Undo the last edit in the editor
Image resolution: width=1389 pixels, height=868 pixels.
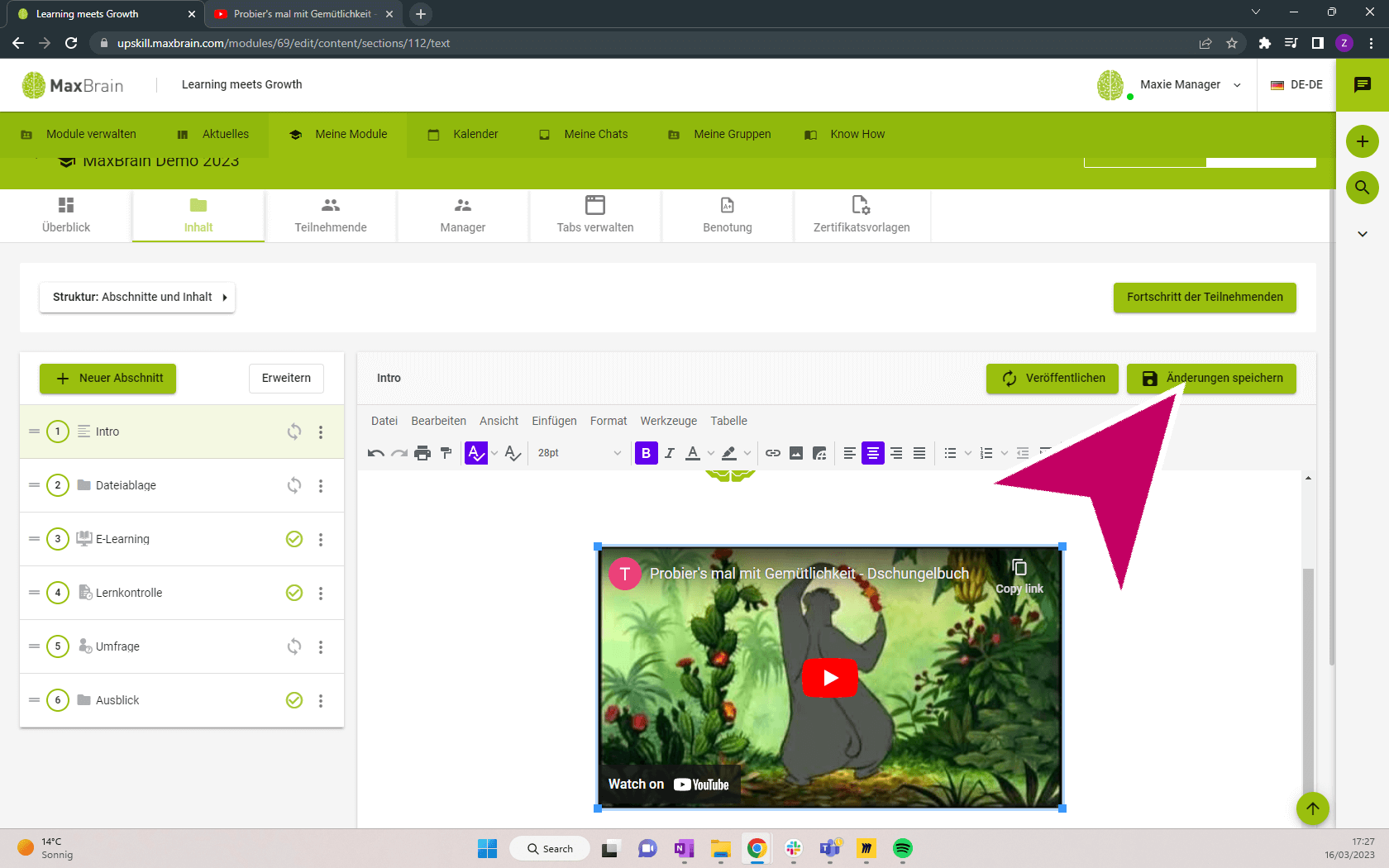tap(376, 453)
